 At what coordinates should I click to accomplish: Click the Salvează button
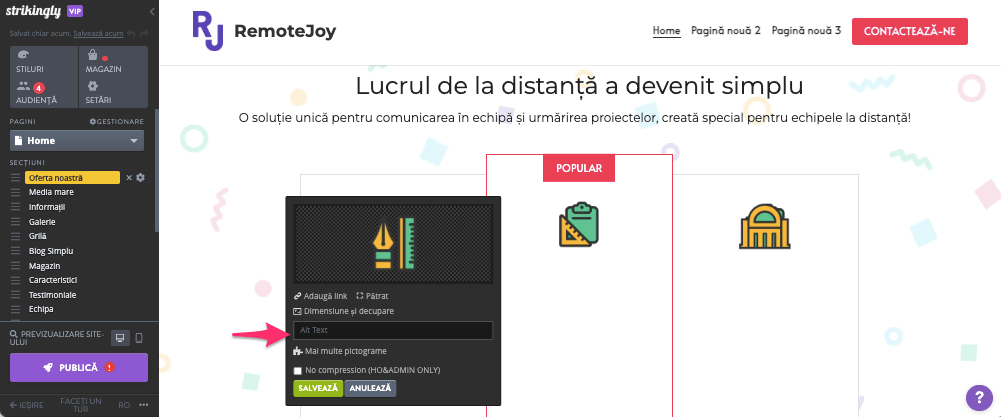[318, 388]
